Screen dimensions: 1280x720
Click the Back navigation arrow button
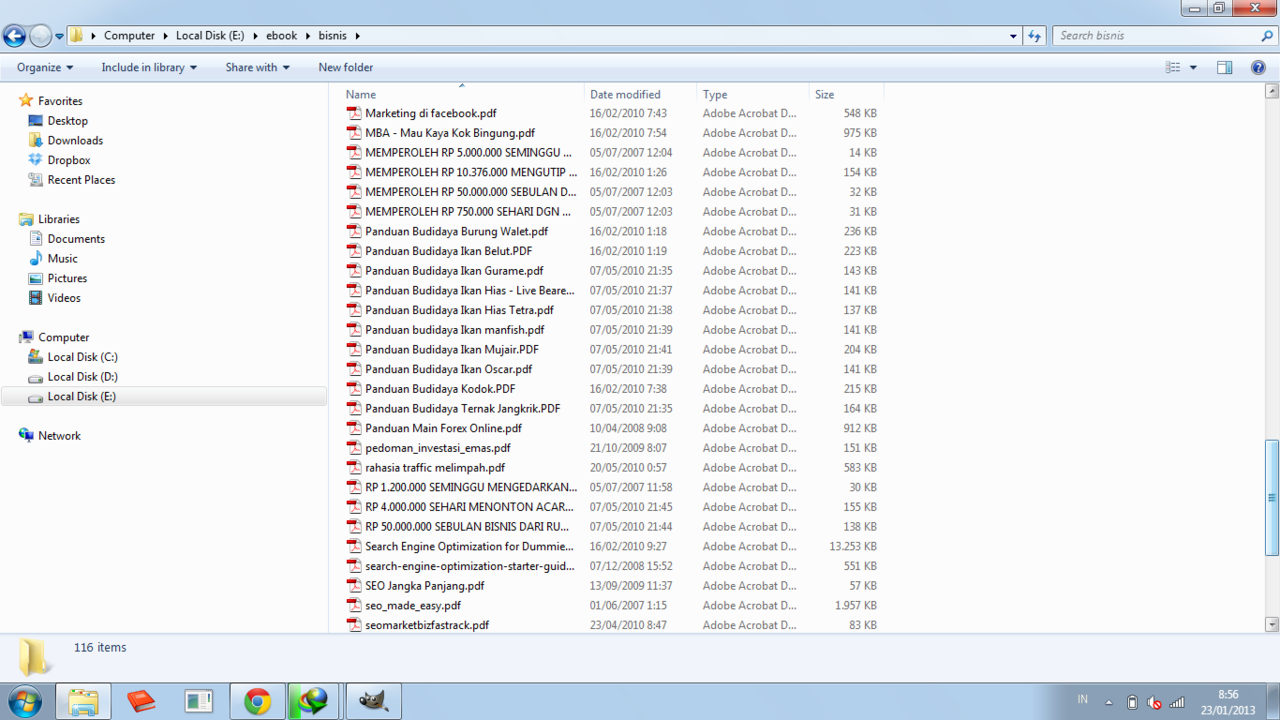point(14,36)
